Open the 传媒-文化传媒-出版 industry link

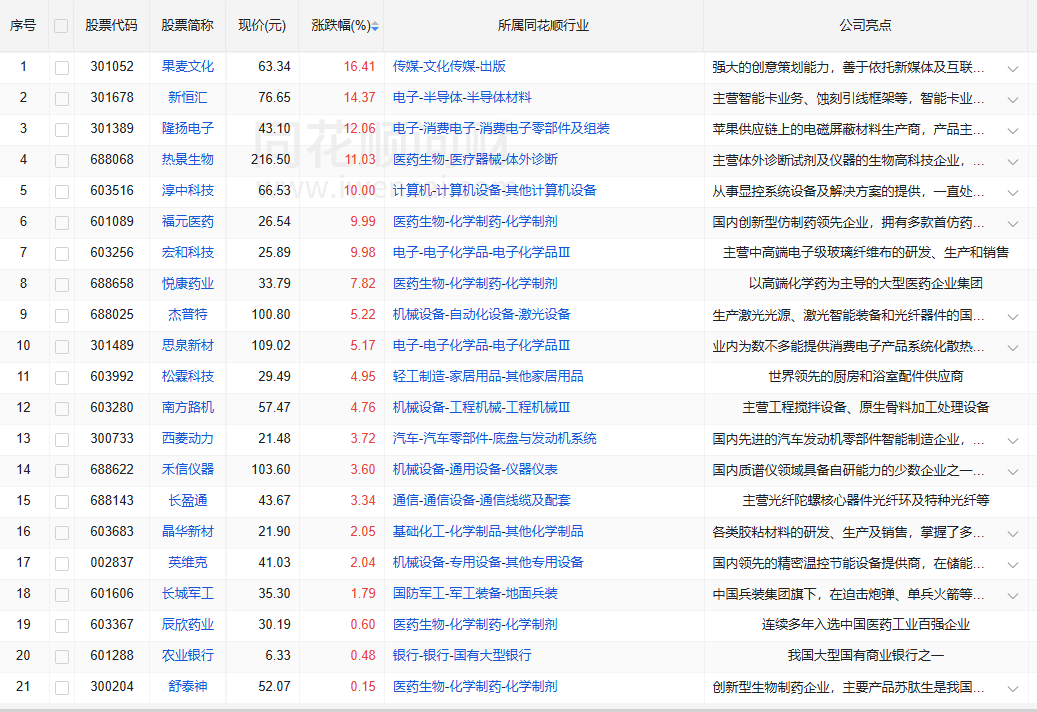(x=449, y=67)
